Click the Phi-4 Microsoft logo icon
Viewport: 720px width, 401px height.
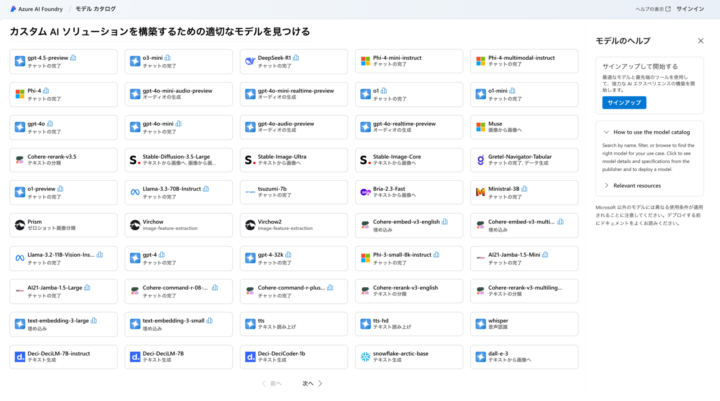20,94
